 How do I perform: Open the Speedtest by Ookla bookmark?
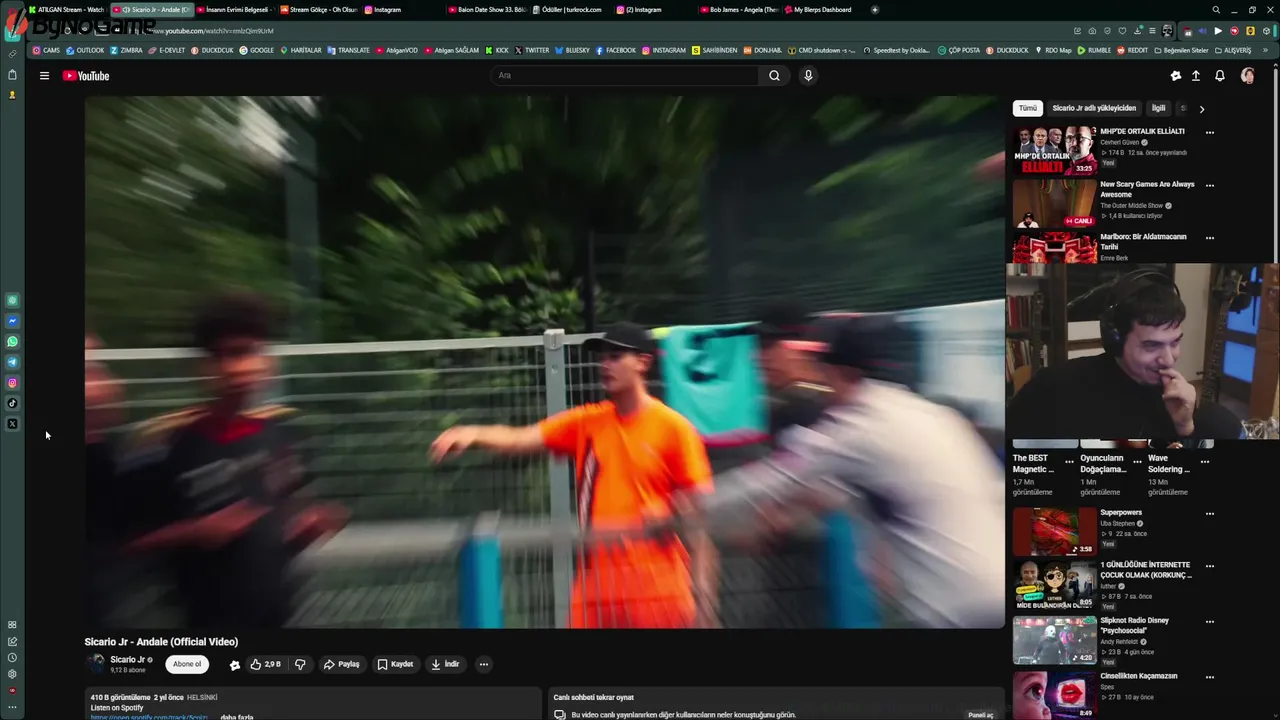tap(896, 50)
